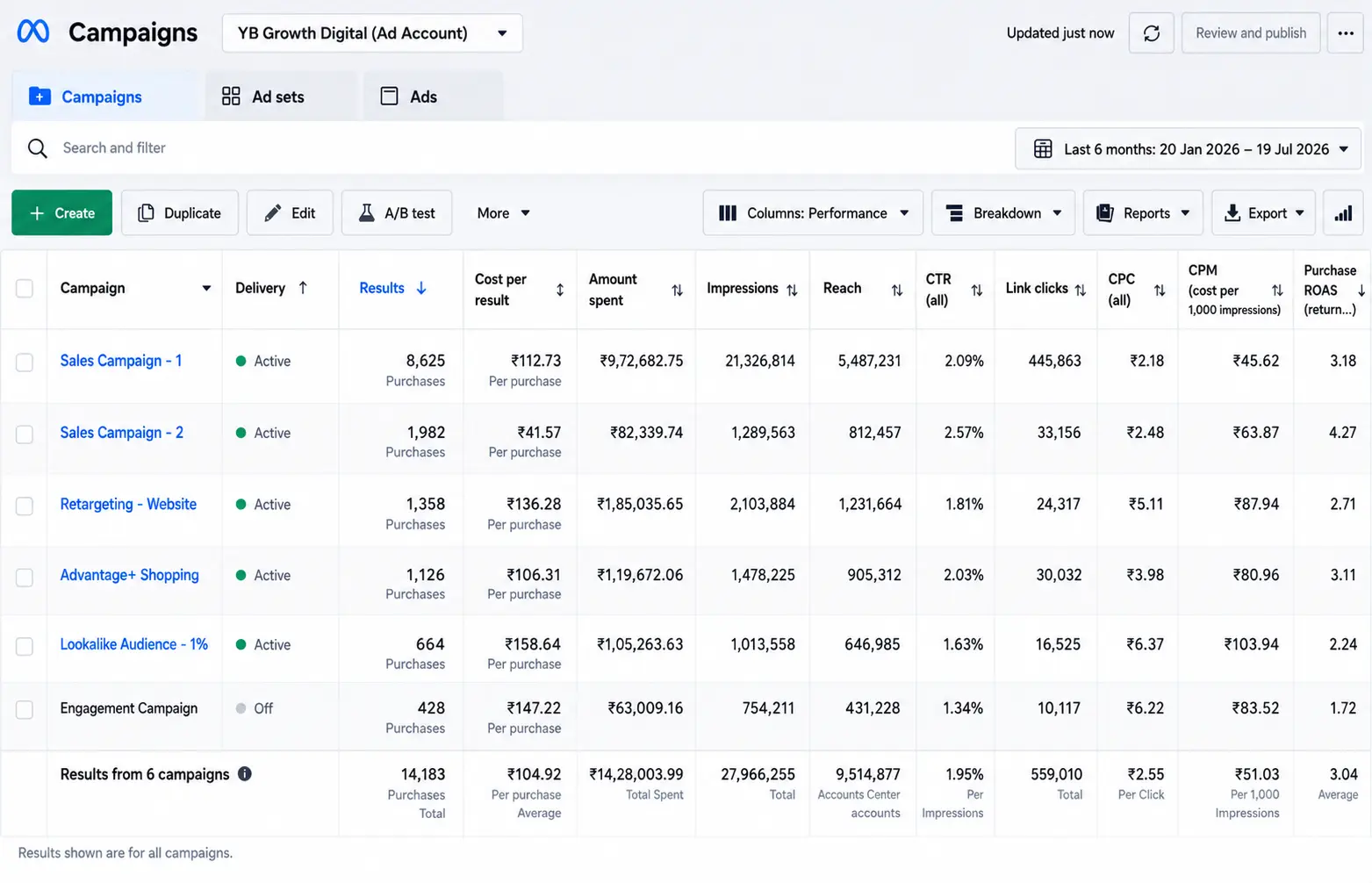
Task: Click the Results shown are for all campaigns note
Action: coord(126,853)
